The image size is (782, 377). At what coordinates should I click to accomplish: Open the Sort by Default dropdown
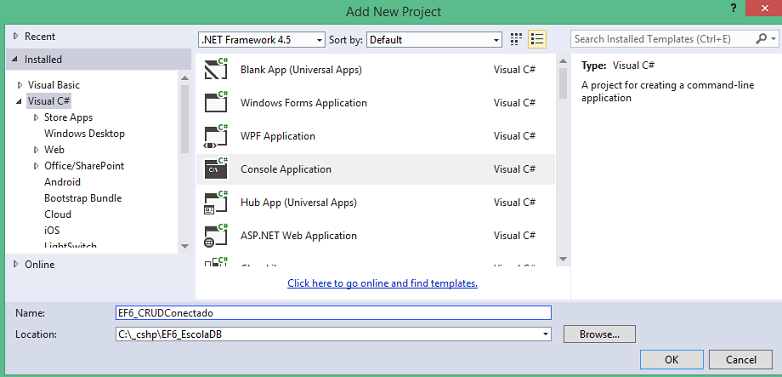coord(434,40)
